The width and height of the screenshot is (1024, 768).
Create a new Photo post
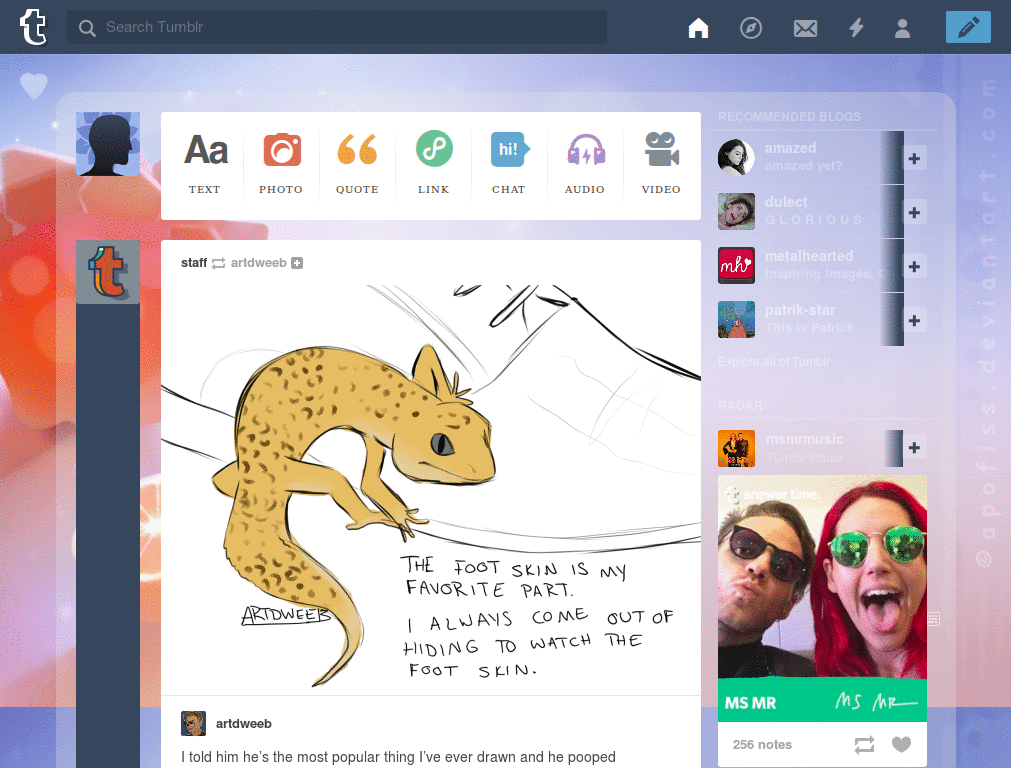[281, 163]
